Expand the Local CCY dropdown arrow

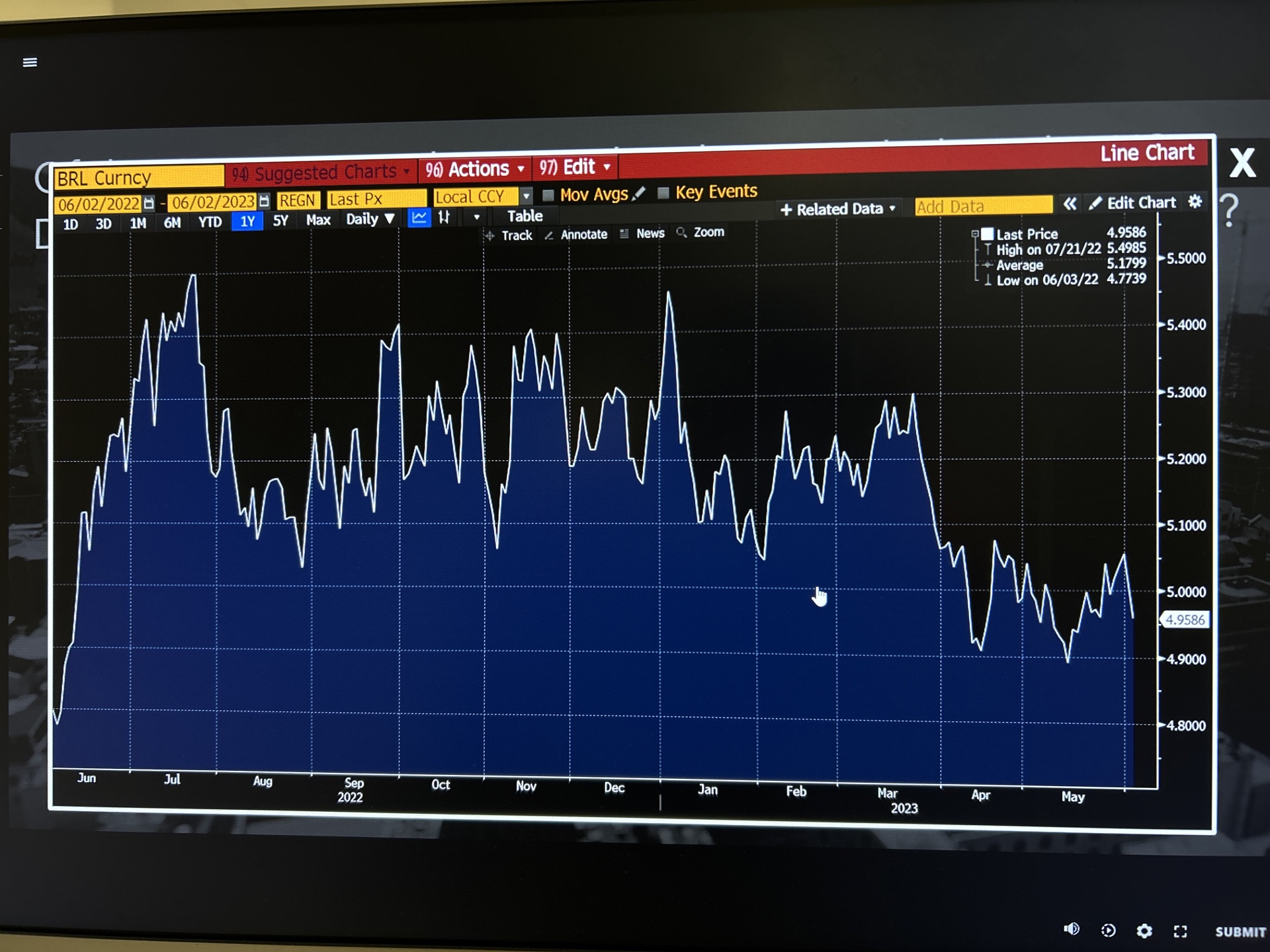[526, 196]
